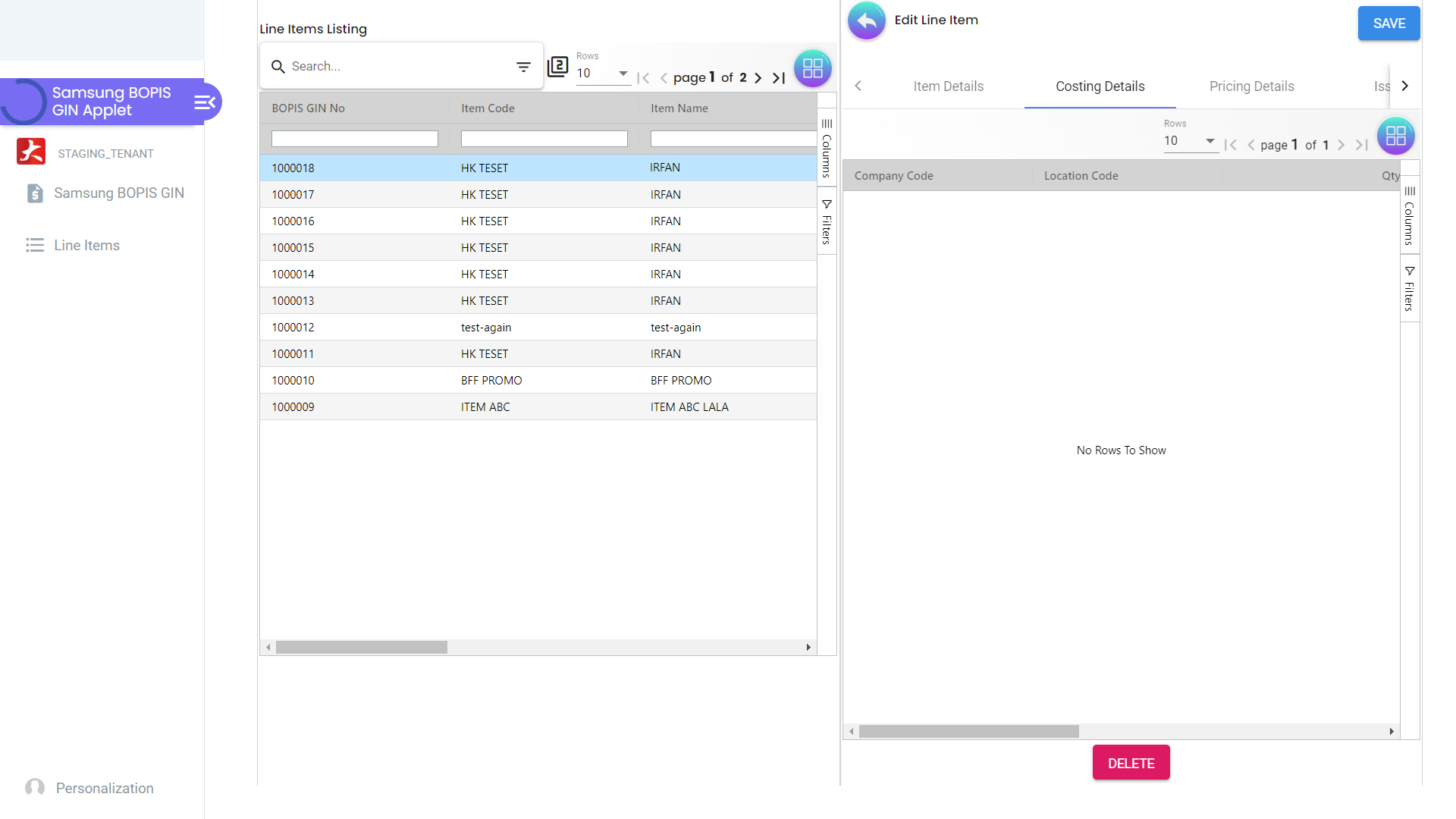Toggle Columns panel in Costing Details grid
The image size is (1456, 819).
(x=1409, y=215)
